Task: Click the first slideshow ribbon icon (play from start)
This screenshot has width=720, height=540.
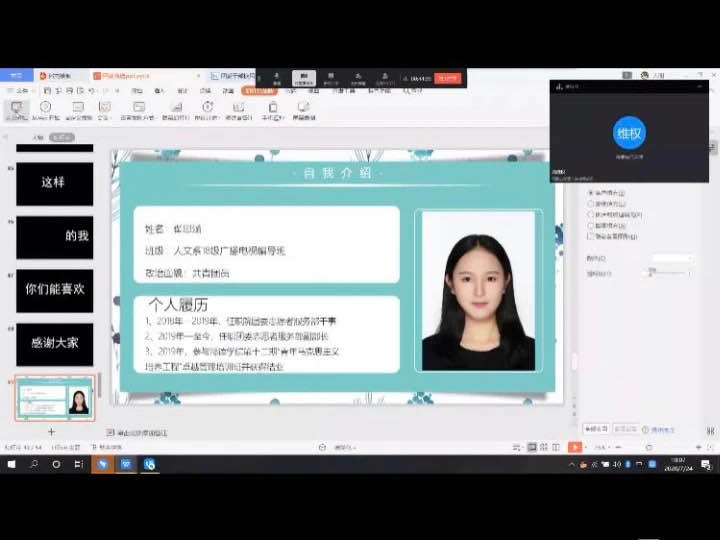Action: point(17,108)
